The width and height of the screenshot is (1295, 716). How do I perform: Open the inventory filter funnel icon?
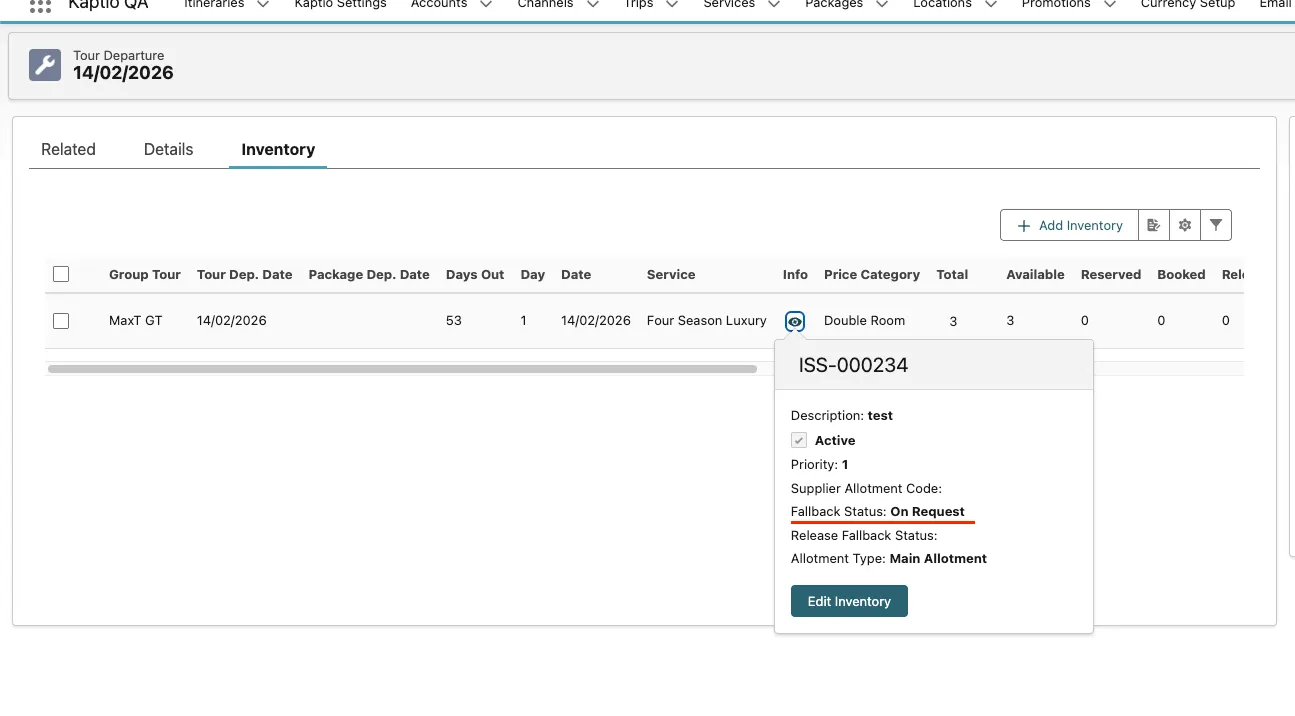(1215, 225)
